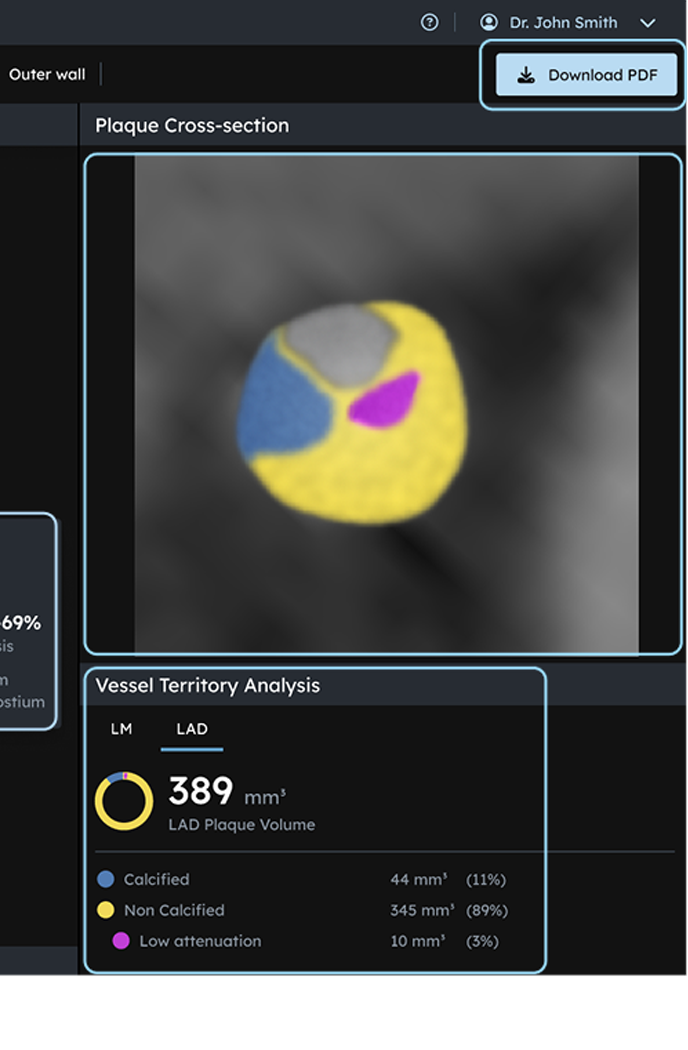Select the LAD vessel tab
688x1050 pixels.
[x=192, y=729]
